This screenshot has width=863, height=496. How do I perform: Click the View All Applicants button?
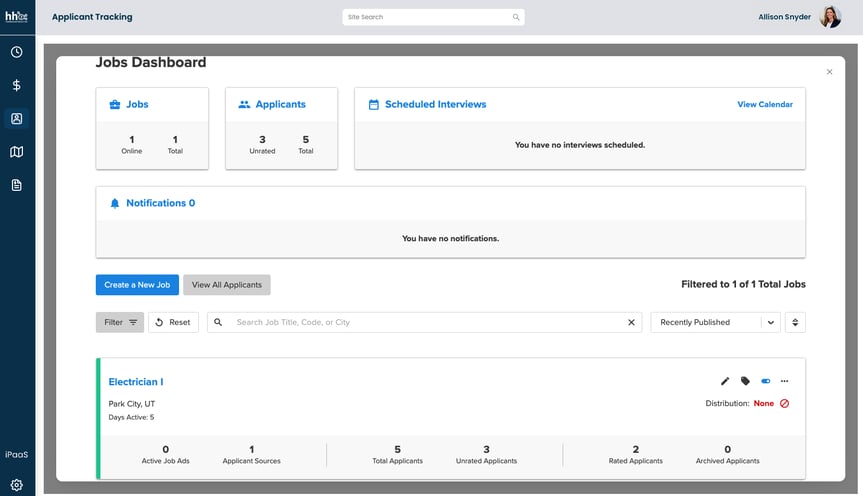[226, 285]
